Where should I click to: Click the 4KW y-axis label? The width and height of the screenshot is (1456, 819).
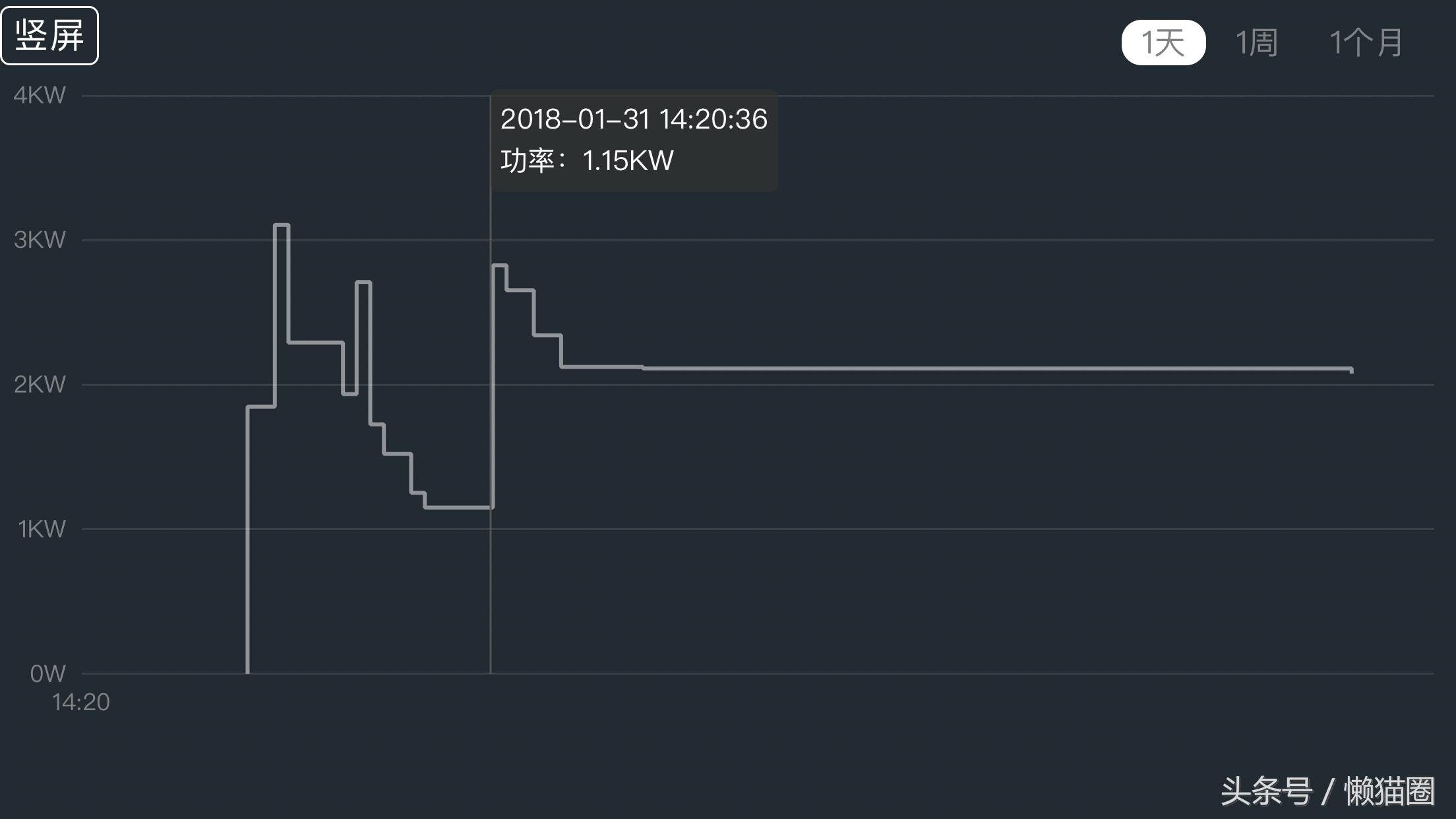pyautogui.click(x=40, y=96)
